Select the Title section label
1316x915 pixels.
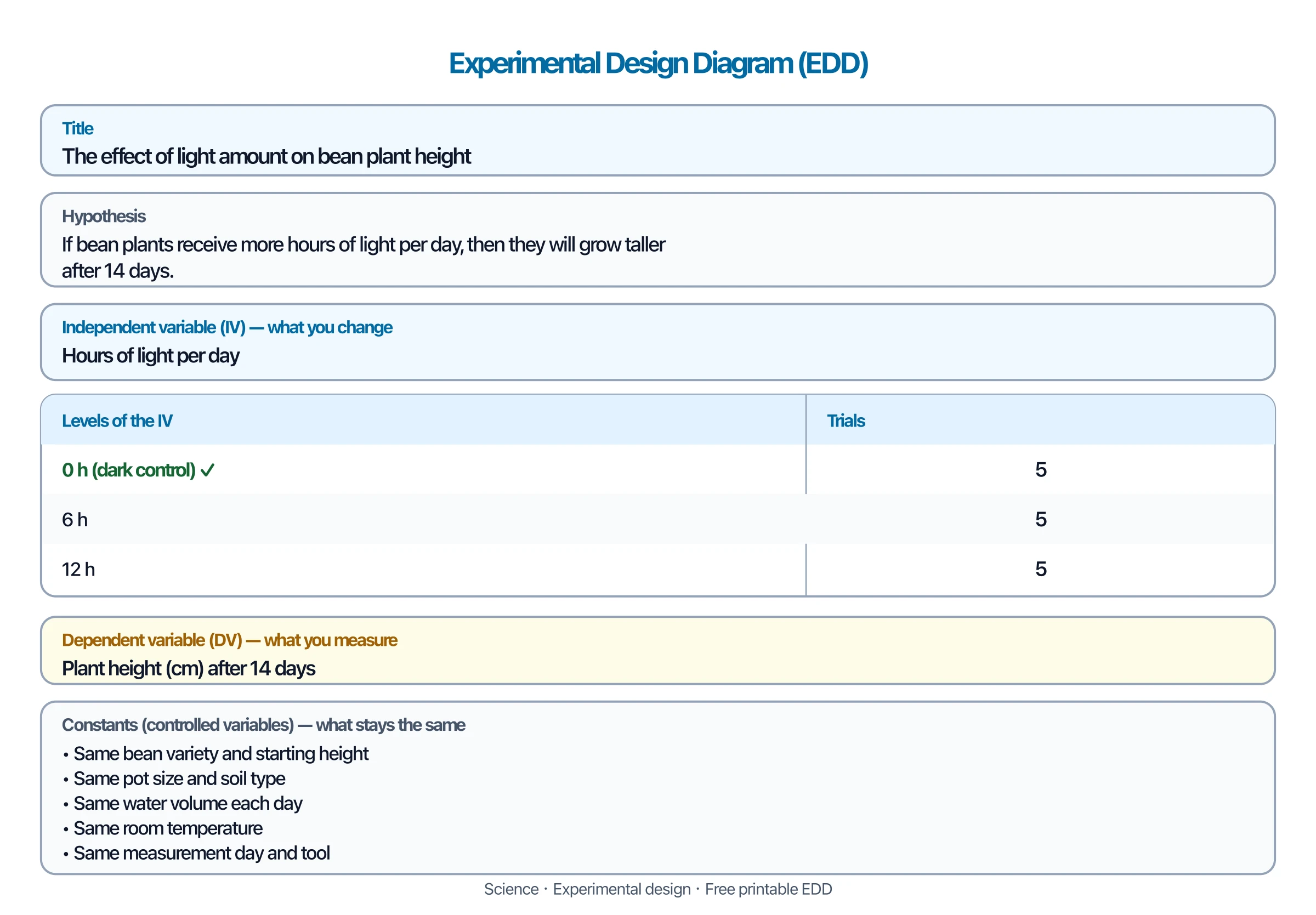(77, 128)
